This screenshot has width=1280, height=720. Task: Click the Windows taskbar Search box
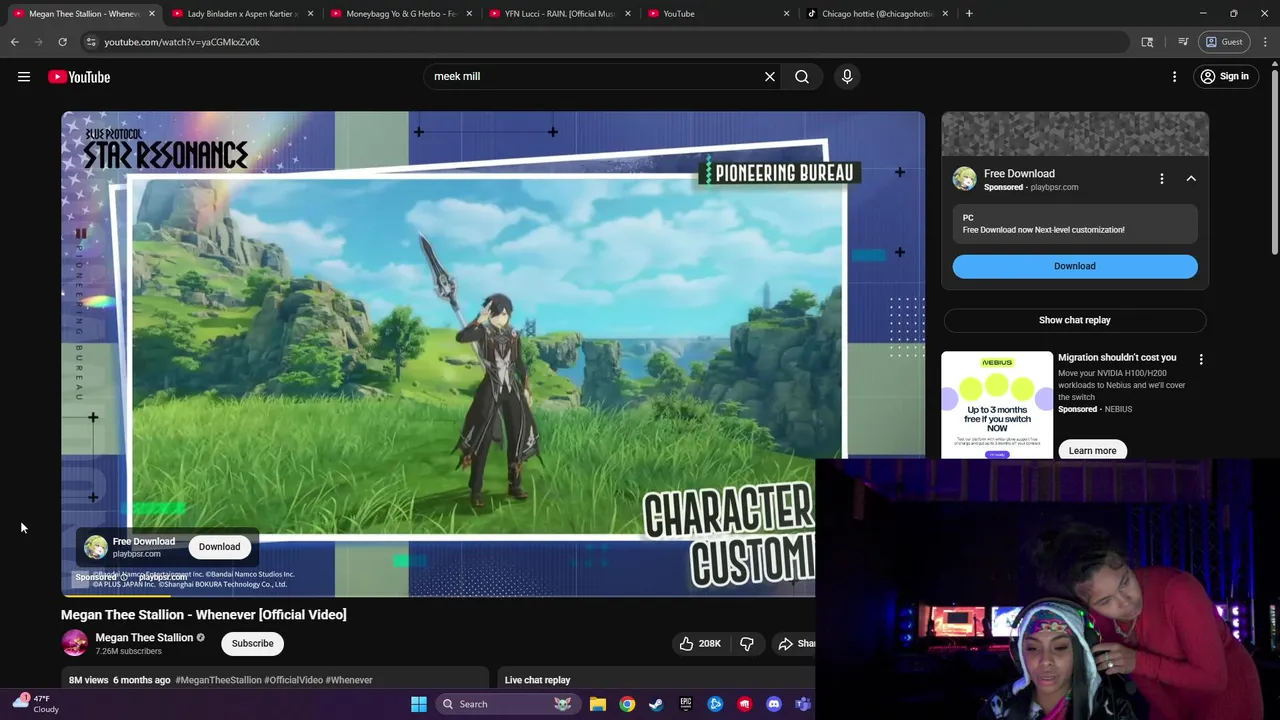pyautogui.click(x=508, y=704)
